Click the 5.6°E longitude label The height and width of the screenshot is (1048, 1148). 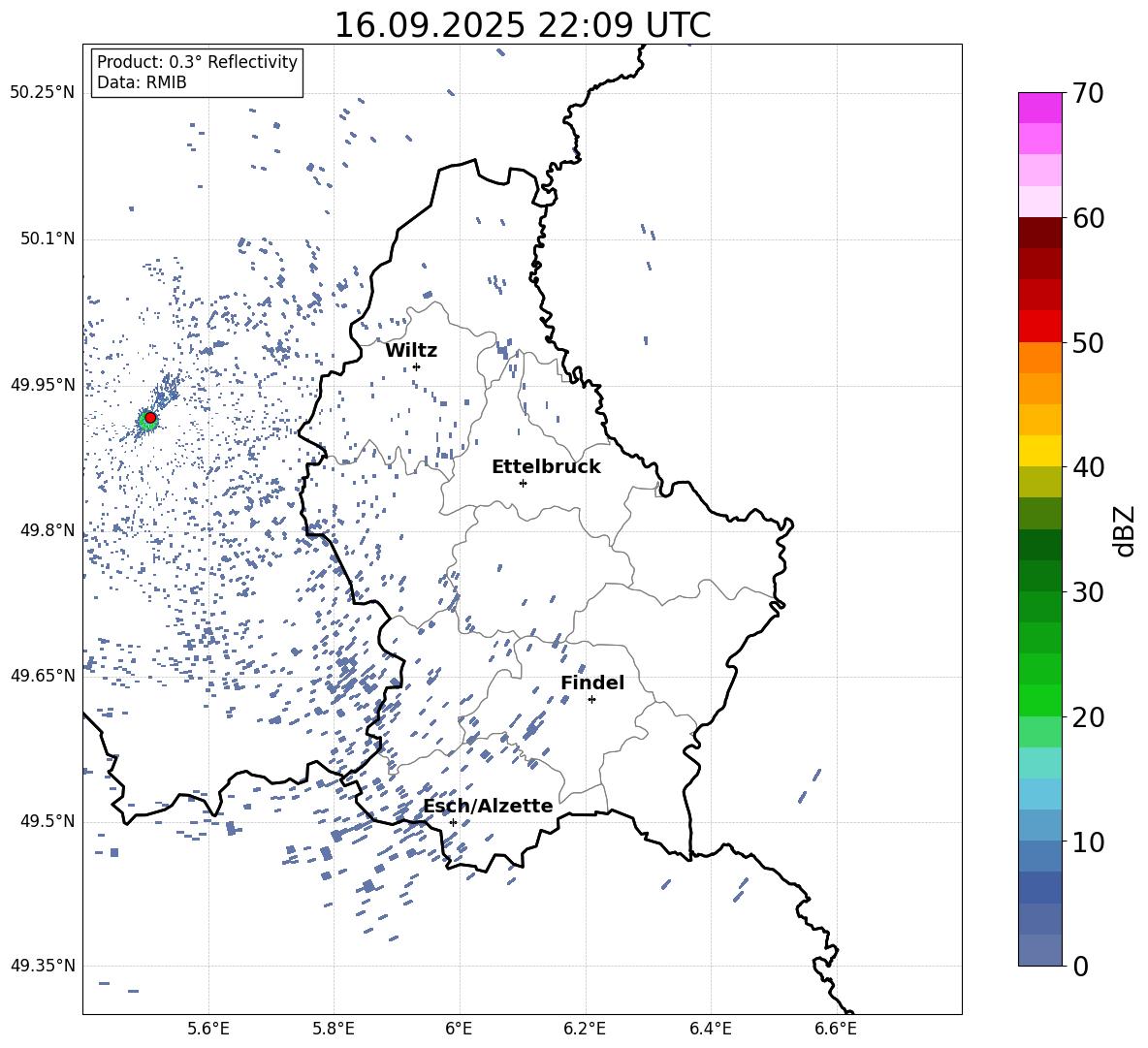tap(208, 1029)
